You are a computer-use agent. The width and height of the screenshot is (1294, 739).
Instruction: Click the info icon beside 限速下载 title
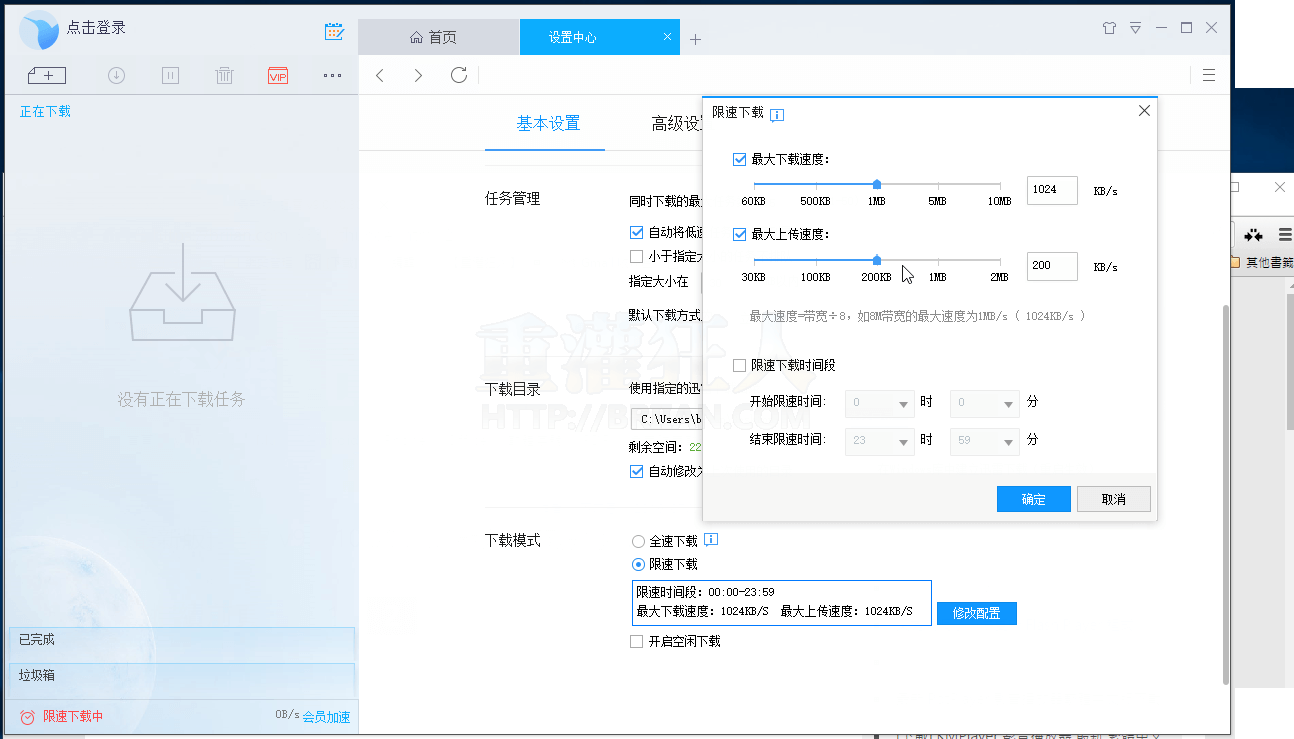click(x=777, y=114)
